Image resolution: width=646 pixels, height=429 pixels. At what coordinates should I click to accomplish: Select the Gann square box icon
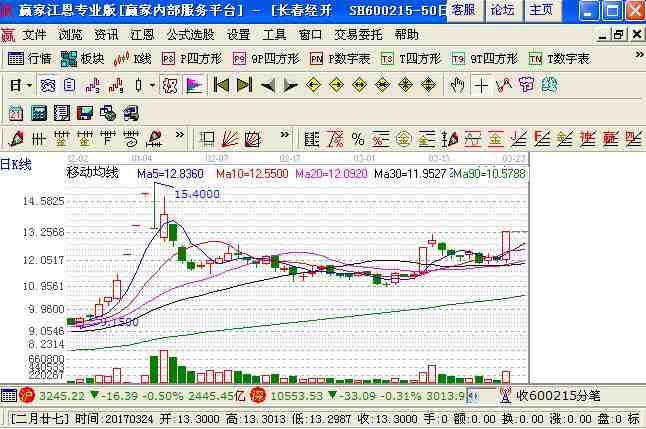tap(253, 139)
